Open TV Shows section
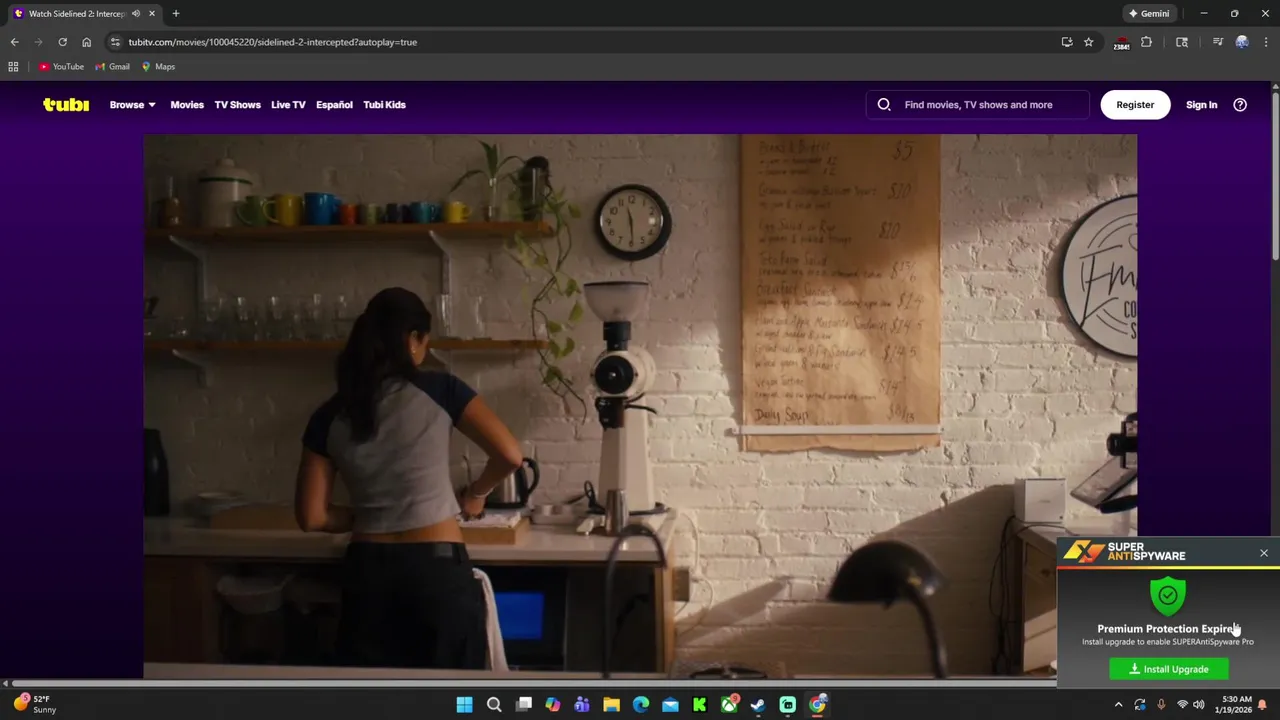 pyautogui.click(x=237, y=104)
